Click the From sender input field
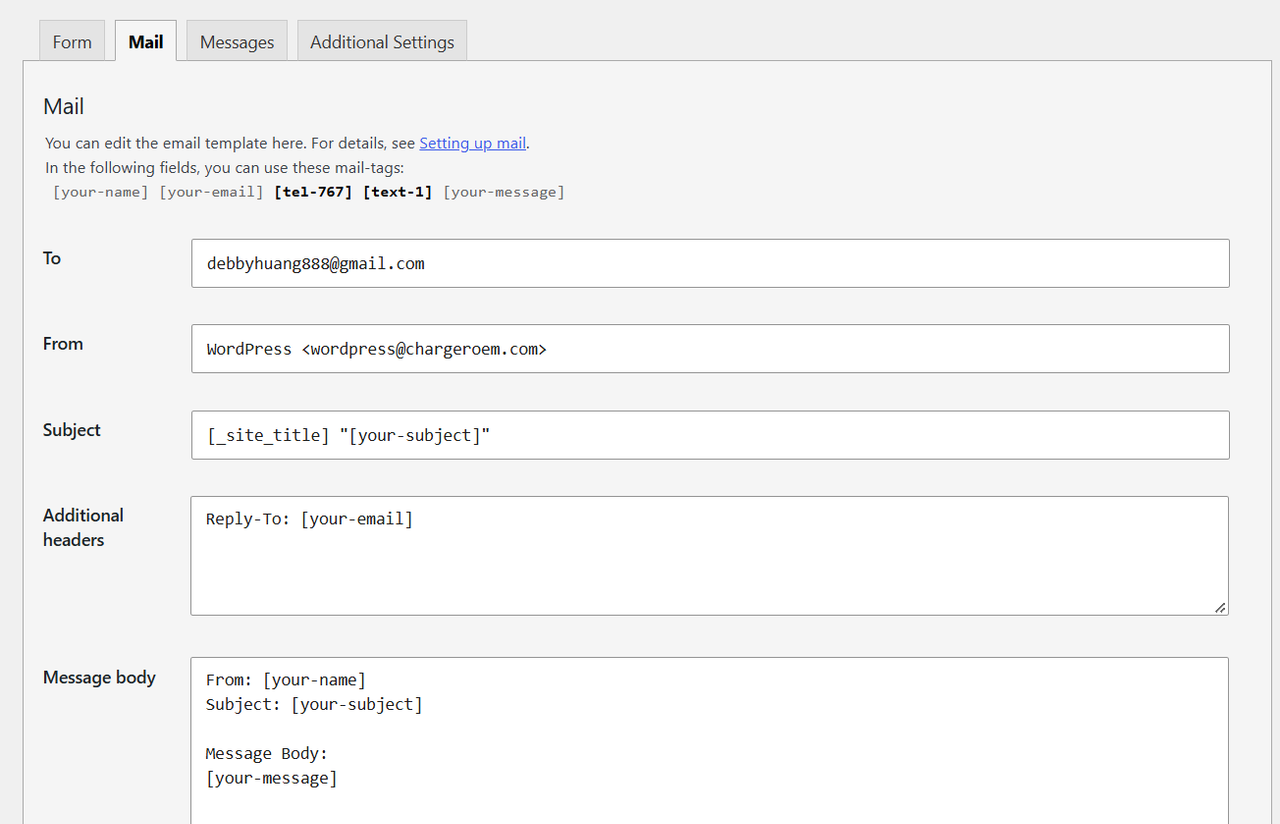 [x=710, y=349]
